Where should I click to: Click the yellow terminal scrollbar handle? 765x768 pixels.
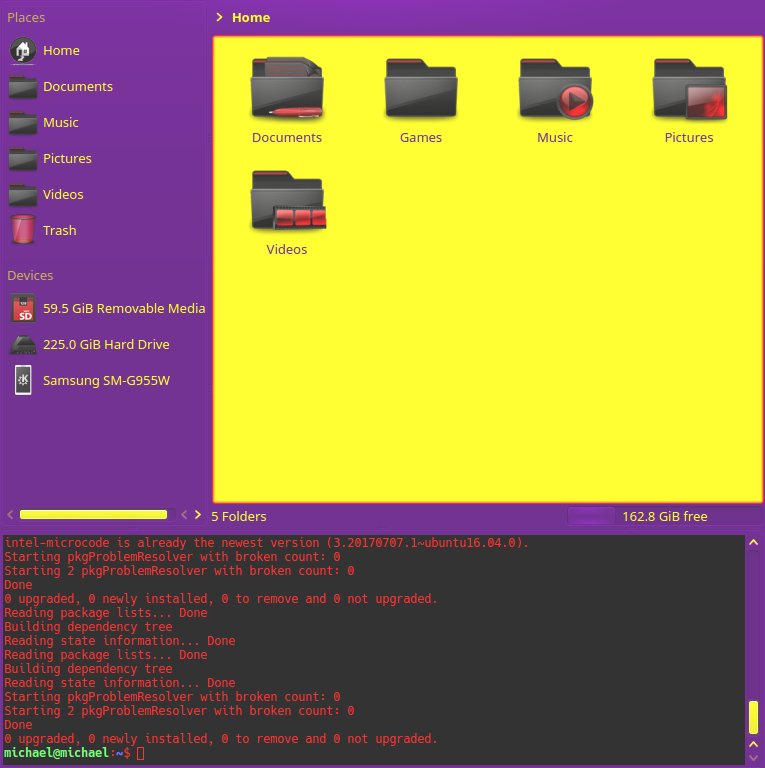753,718
